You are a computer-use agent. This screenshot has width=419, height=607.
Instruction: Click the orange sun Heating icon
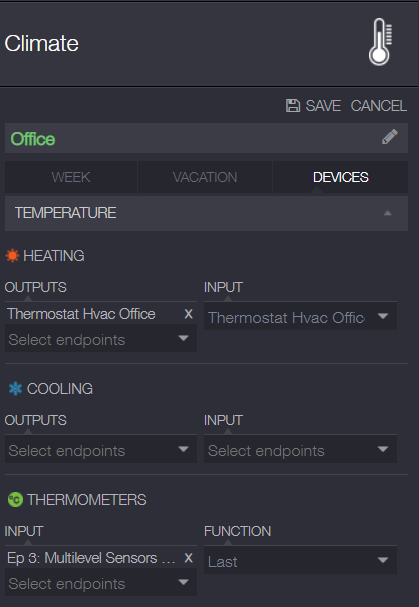coord(12,255)
